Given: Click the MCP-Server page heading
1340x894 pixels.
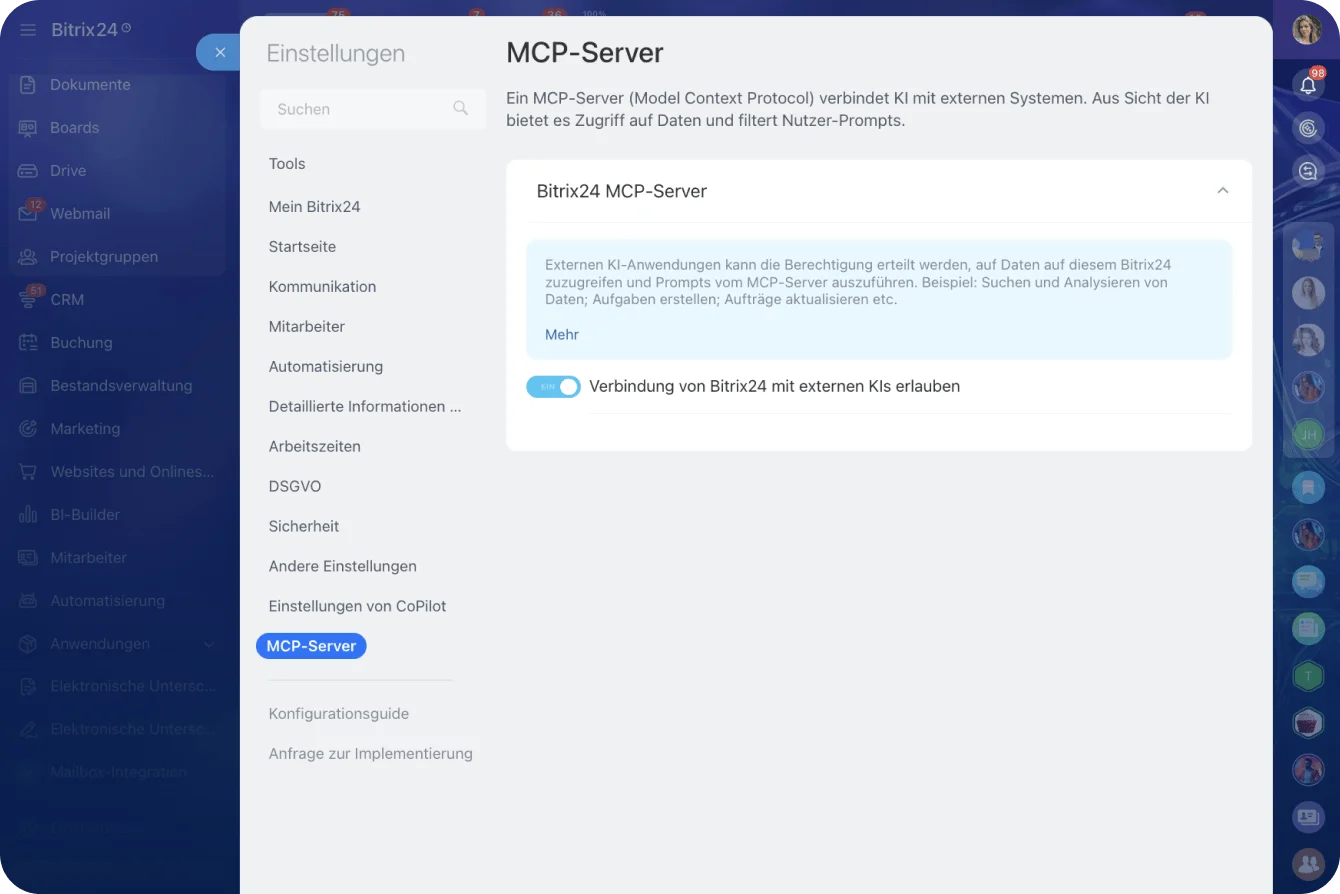Looking at the screenshot, I should [585, 52].
